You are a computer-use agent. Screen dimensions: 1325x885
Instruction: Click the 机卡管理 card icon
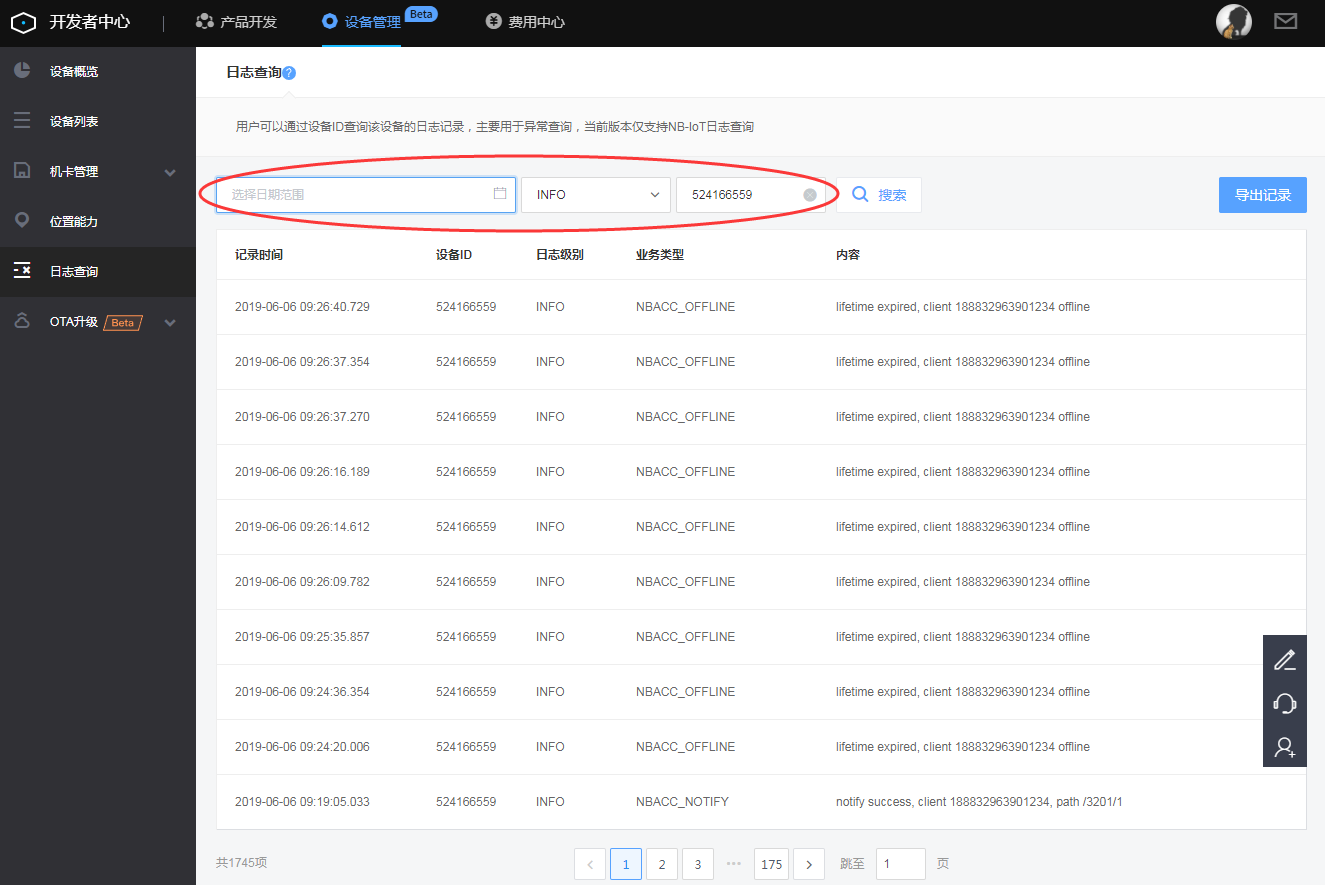pos(22,171)
